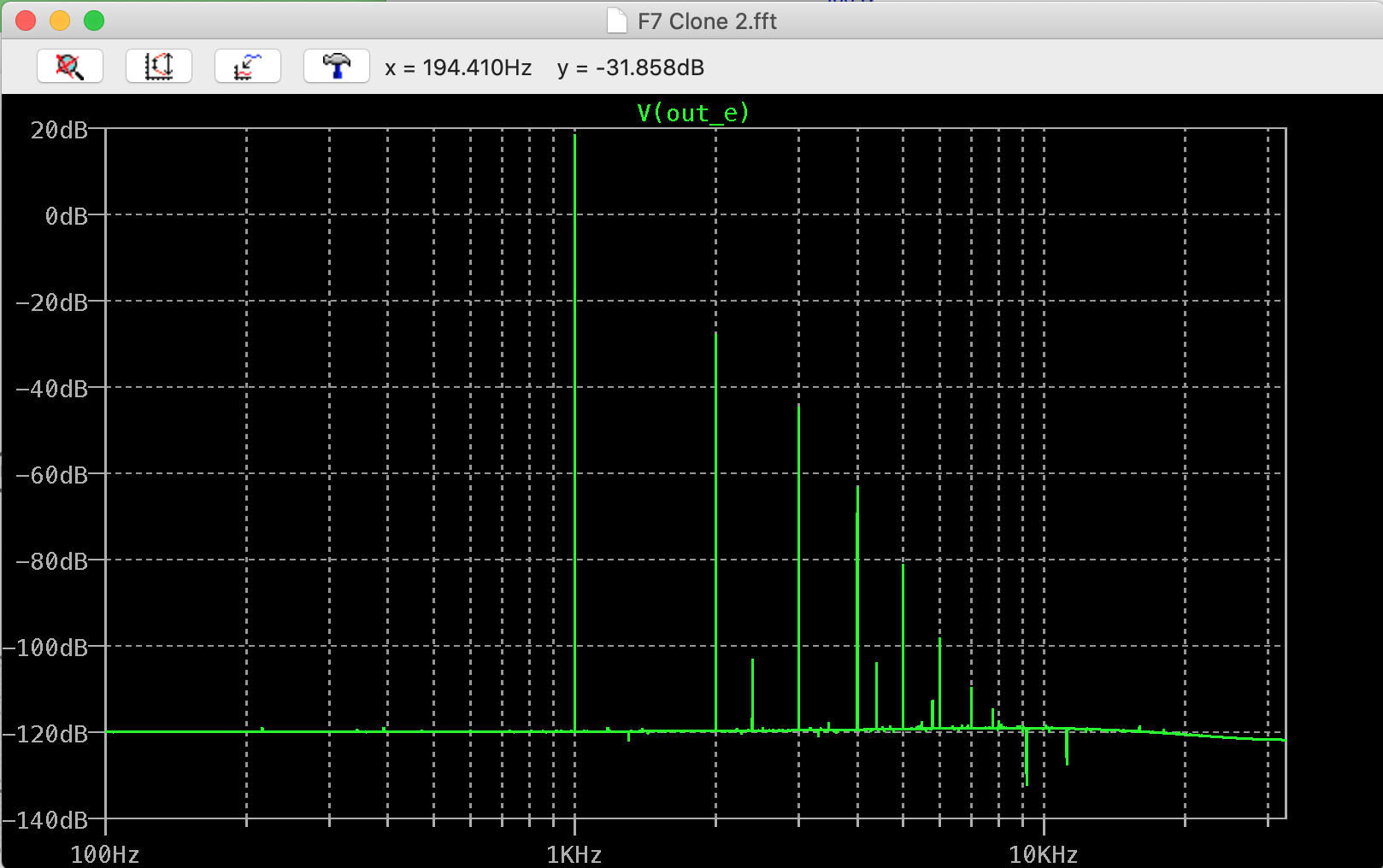
Task: Click the autorange axis icon
Action: pyautogui.click(x=159, y=66)
